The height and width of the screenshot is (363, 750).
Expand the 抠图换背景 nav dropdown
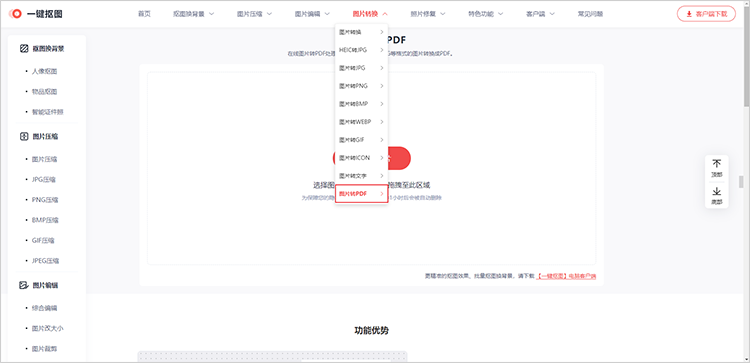(x=194, y=14)
